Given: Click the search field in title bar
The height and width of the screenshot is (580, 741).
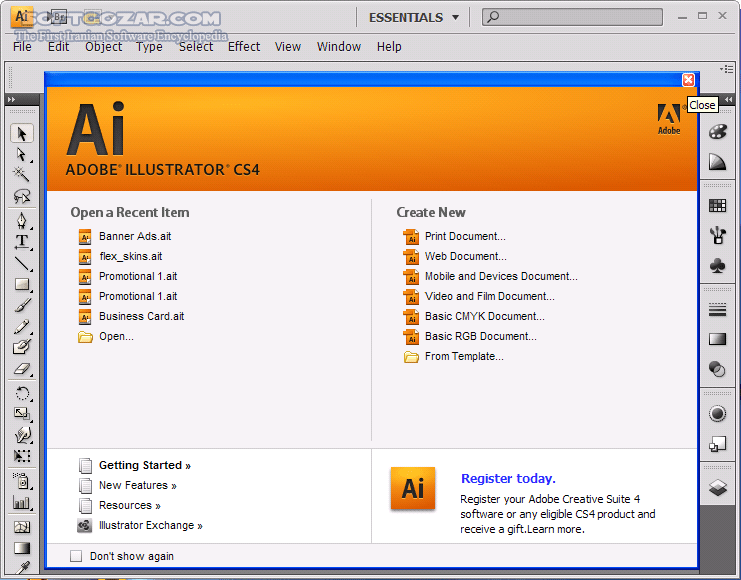Looking at the screenshot, I should [572, 17].
